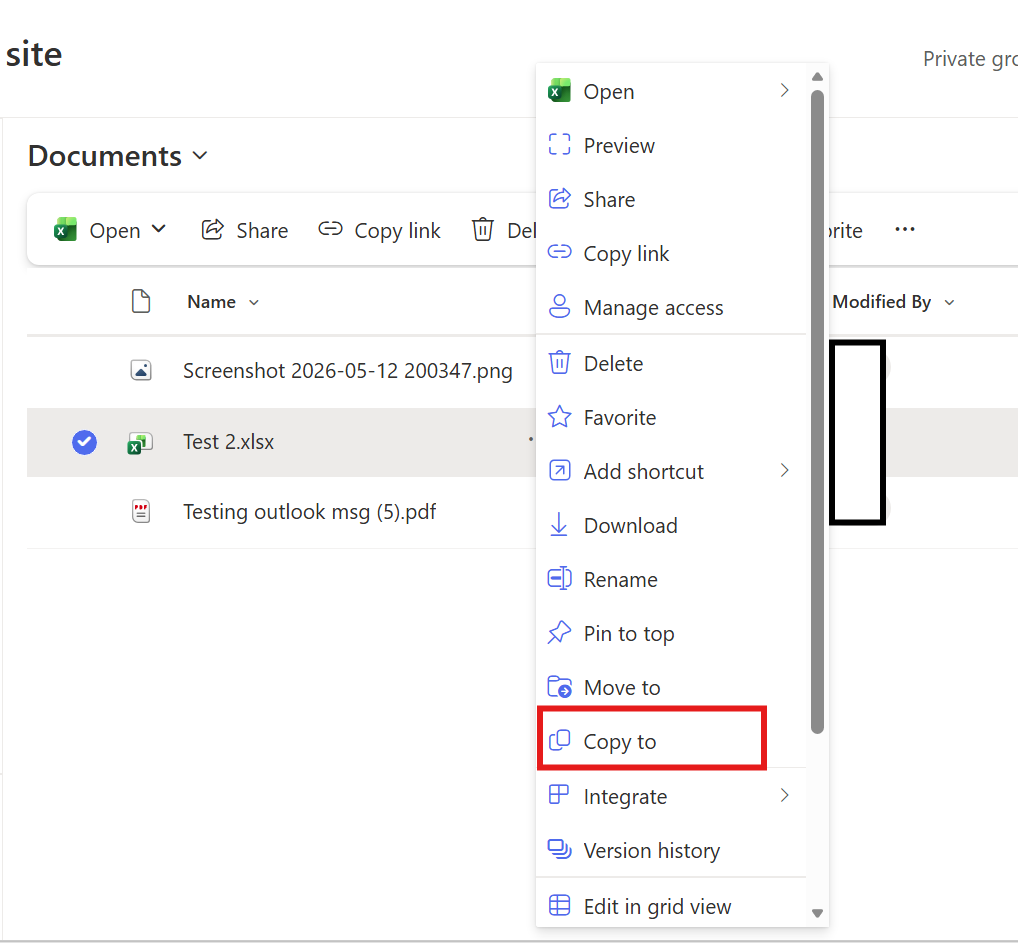Image resolution: width=1018 pixels, height=943 pixels.
Task: Click the Copy link label in the command bar
Action: pos(397,231)
